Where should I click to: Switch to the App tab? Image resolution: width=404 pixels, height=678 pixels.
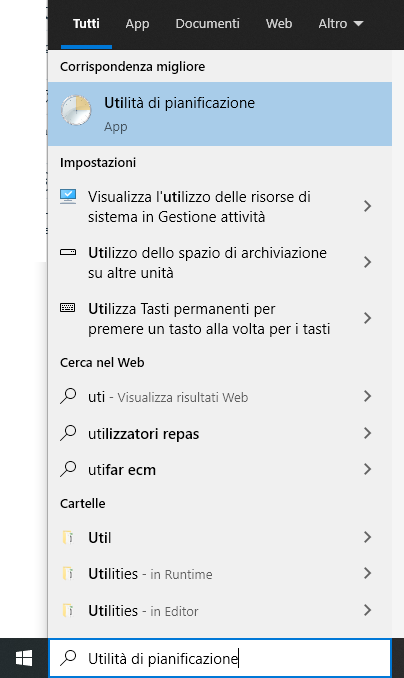[x=137, y=23]
